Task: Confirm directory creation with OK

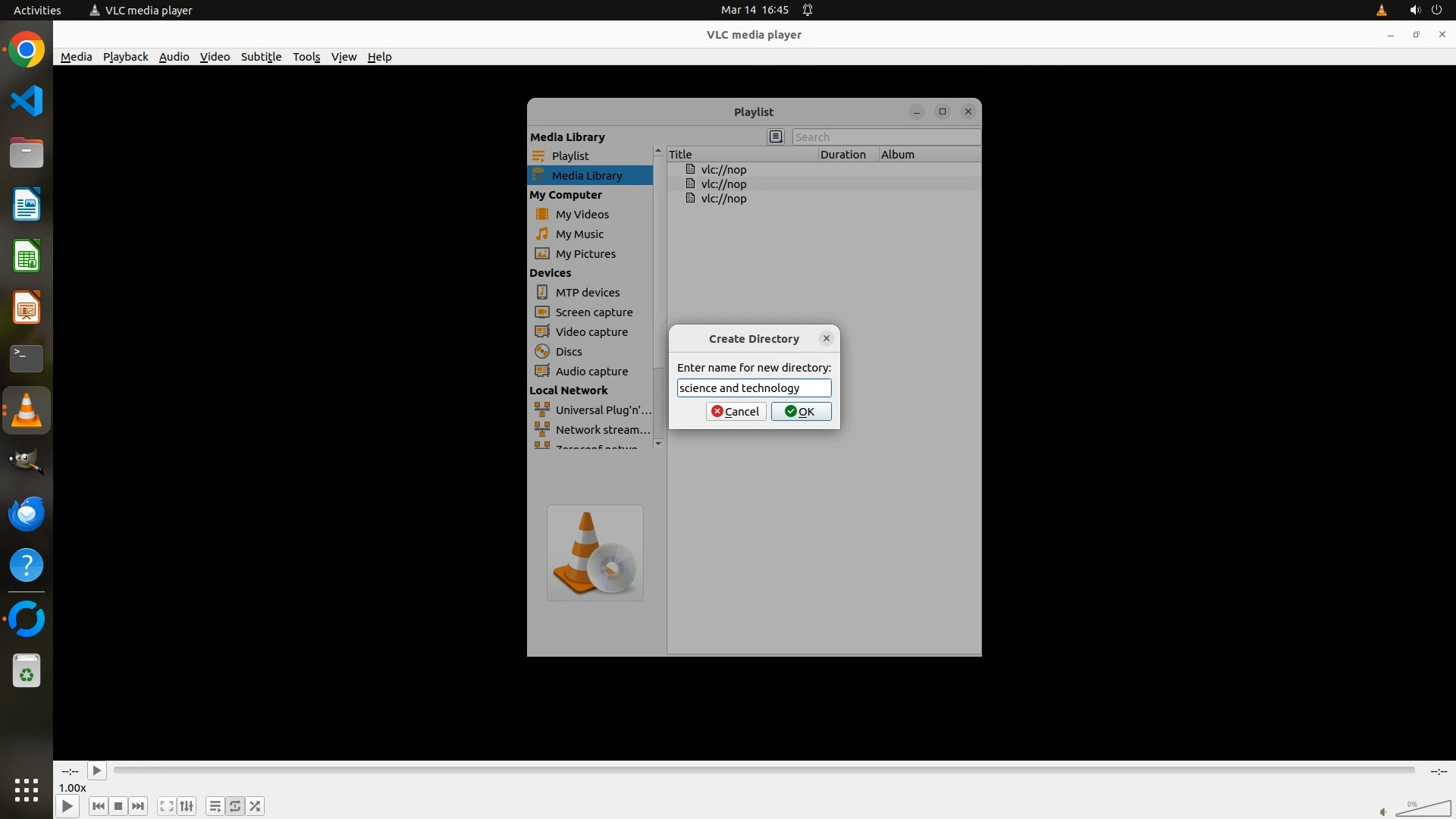Action: coord(801,411)
